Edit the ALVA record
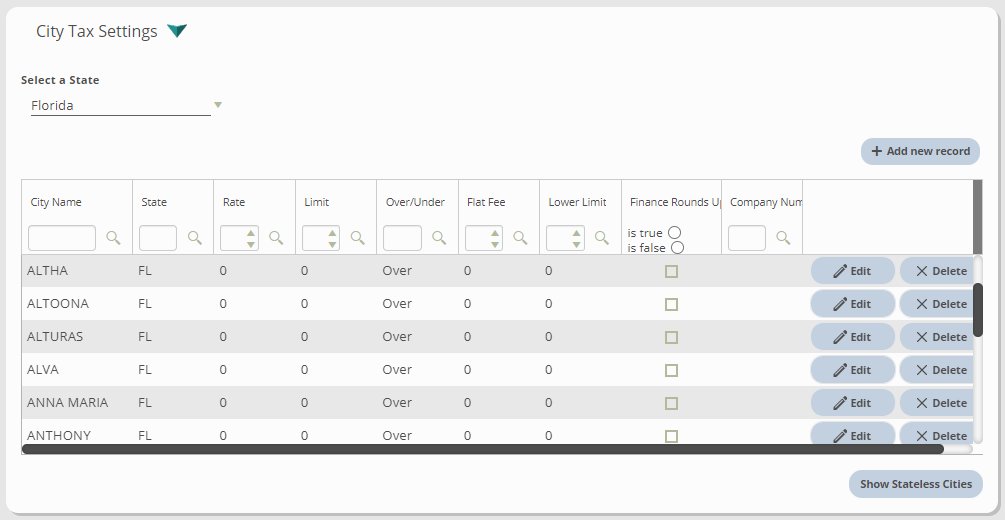1005x520 pixels. click(852, 370)
